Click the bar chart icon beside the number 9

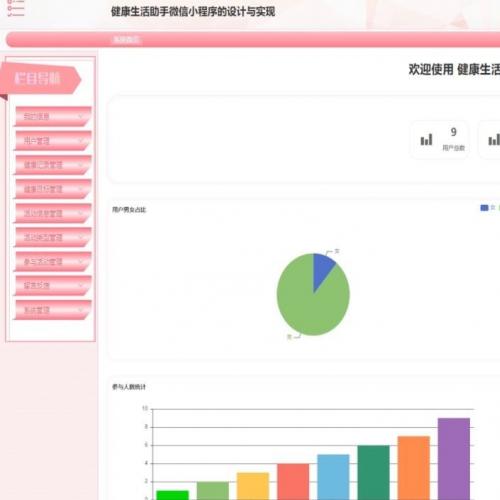426,140
